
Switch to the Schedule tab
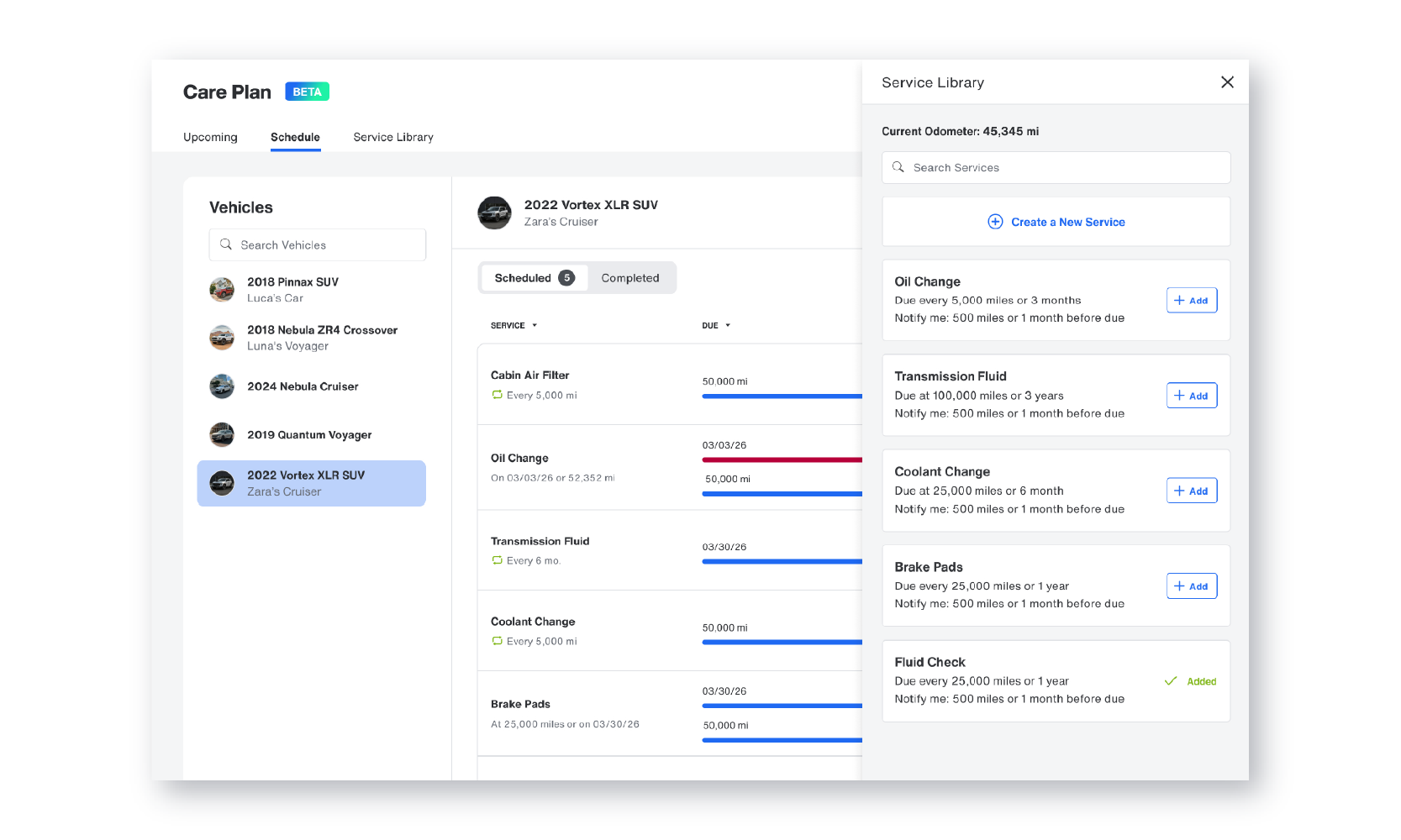click(295, 137)
